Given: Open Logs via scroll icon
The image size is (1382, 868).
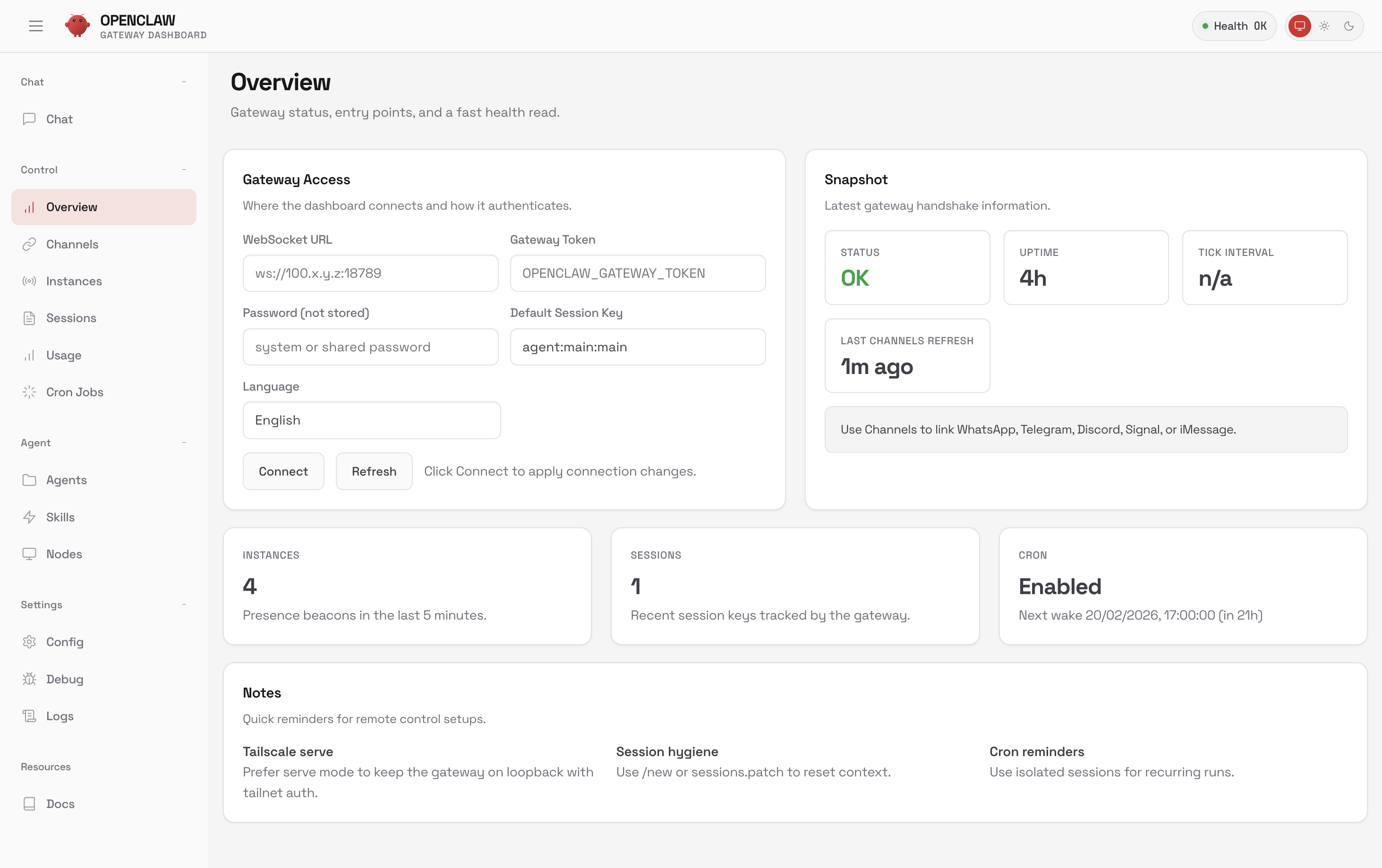Looking at the screenshot, I should [x=29, y=716].
